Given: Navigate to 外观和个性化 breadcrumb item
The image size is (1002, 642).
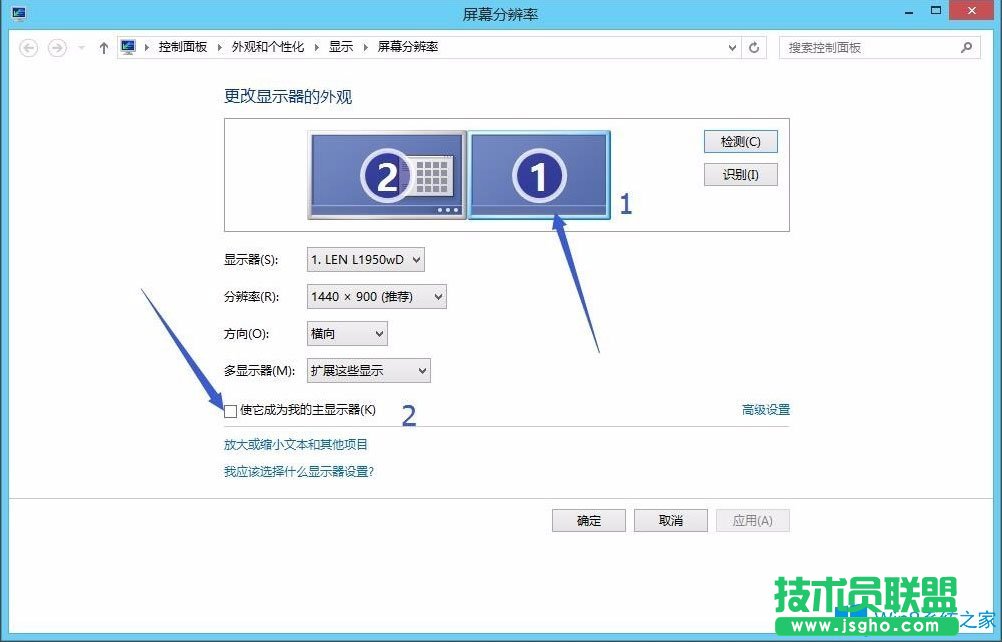Looking at the screenshot, I should pyautogui.click(x=266, y=46).
